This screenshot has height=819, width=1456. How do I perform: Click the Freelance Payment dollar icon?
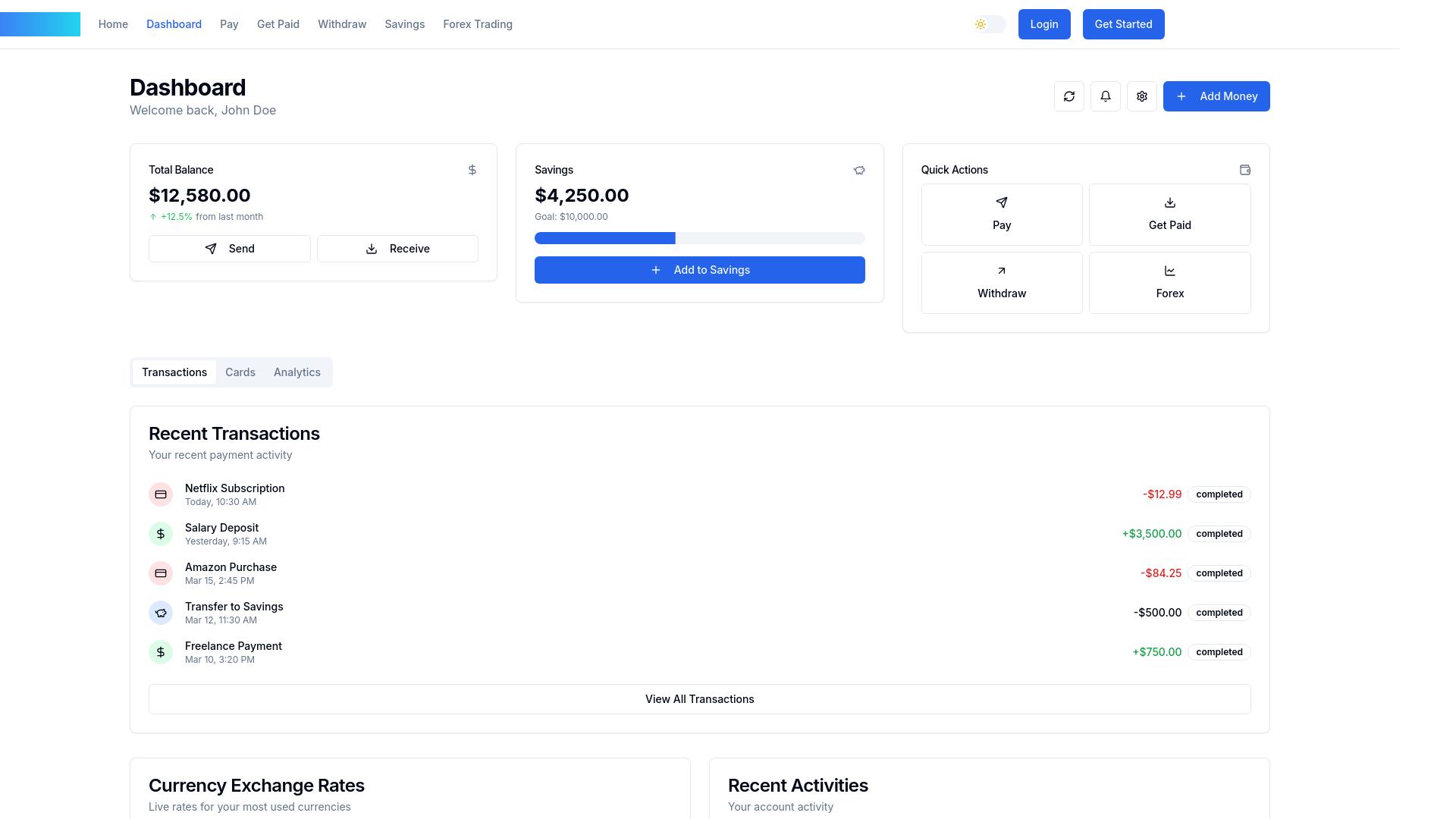point(161,652)
